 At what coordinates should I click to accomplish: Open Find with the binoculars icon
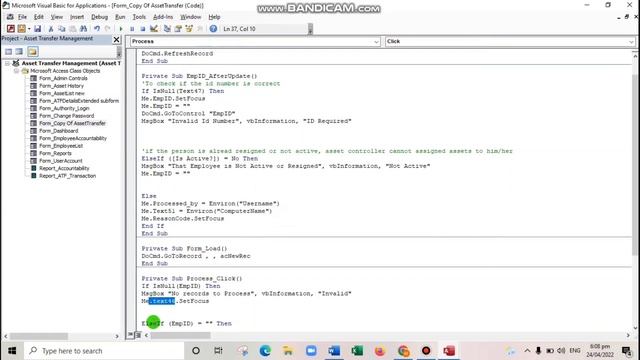point(83,29)
